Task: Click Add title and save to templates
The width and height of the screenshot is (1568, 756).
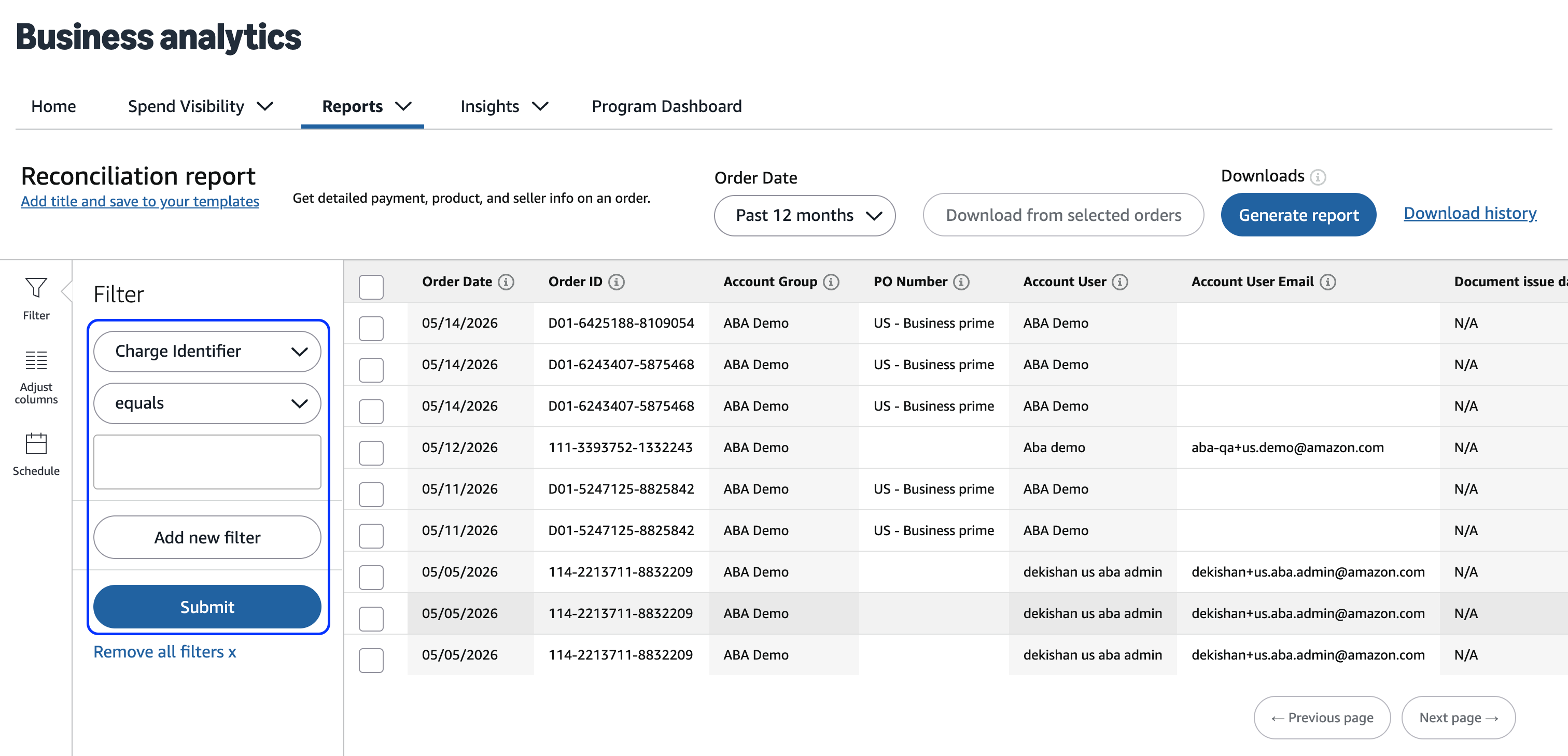Action: [140, 201]
